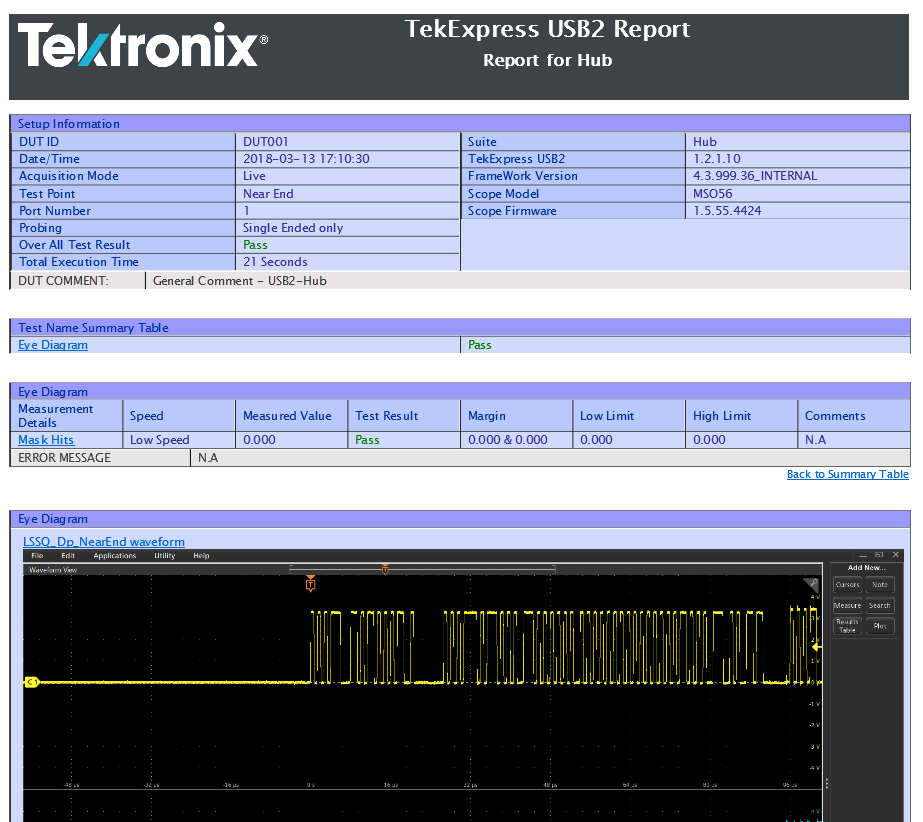
Task: Click the Search button
Action: (x=880, y=605)
